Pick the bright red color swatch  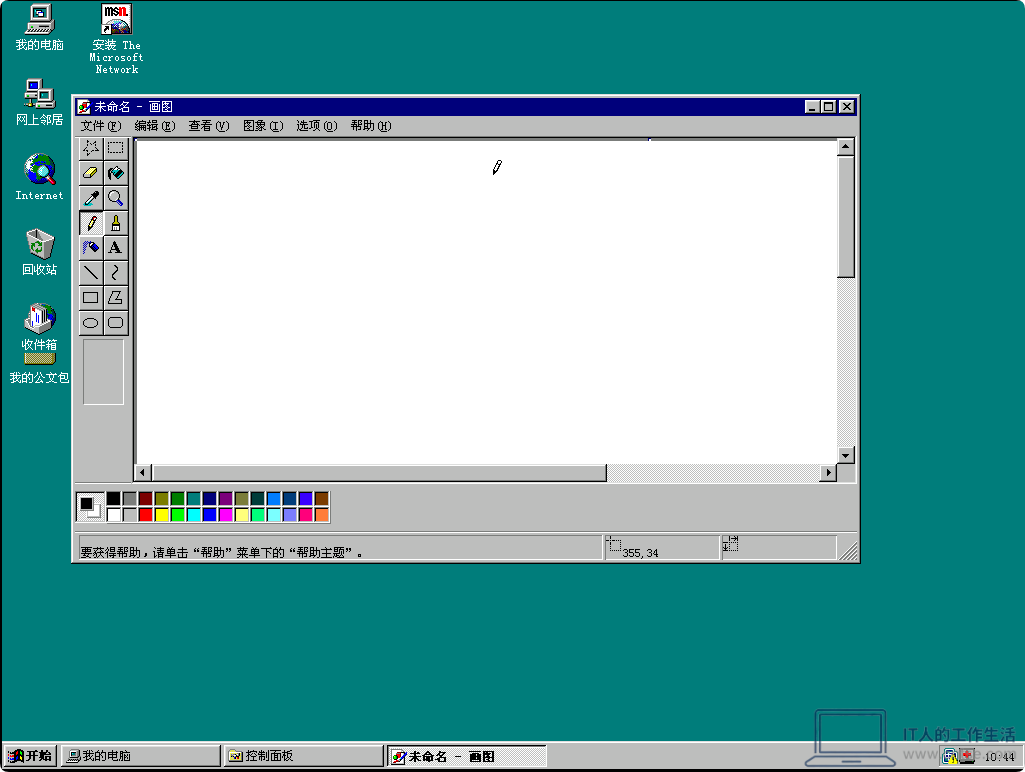coord(146,514)
